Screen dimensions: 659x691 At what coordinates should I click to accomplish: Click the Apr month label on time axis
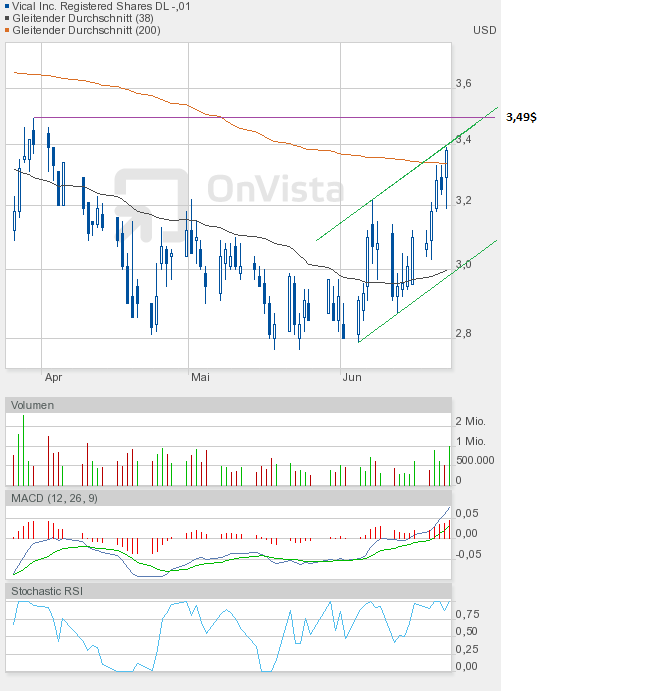(53, 377)
